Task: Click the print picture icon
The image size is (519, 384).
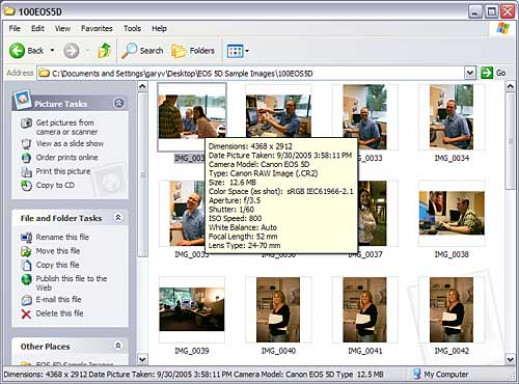Action: 26,172
